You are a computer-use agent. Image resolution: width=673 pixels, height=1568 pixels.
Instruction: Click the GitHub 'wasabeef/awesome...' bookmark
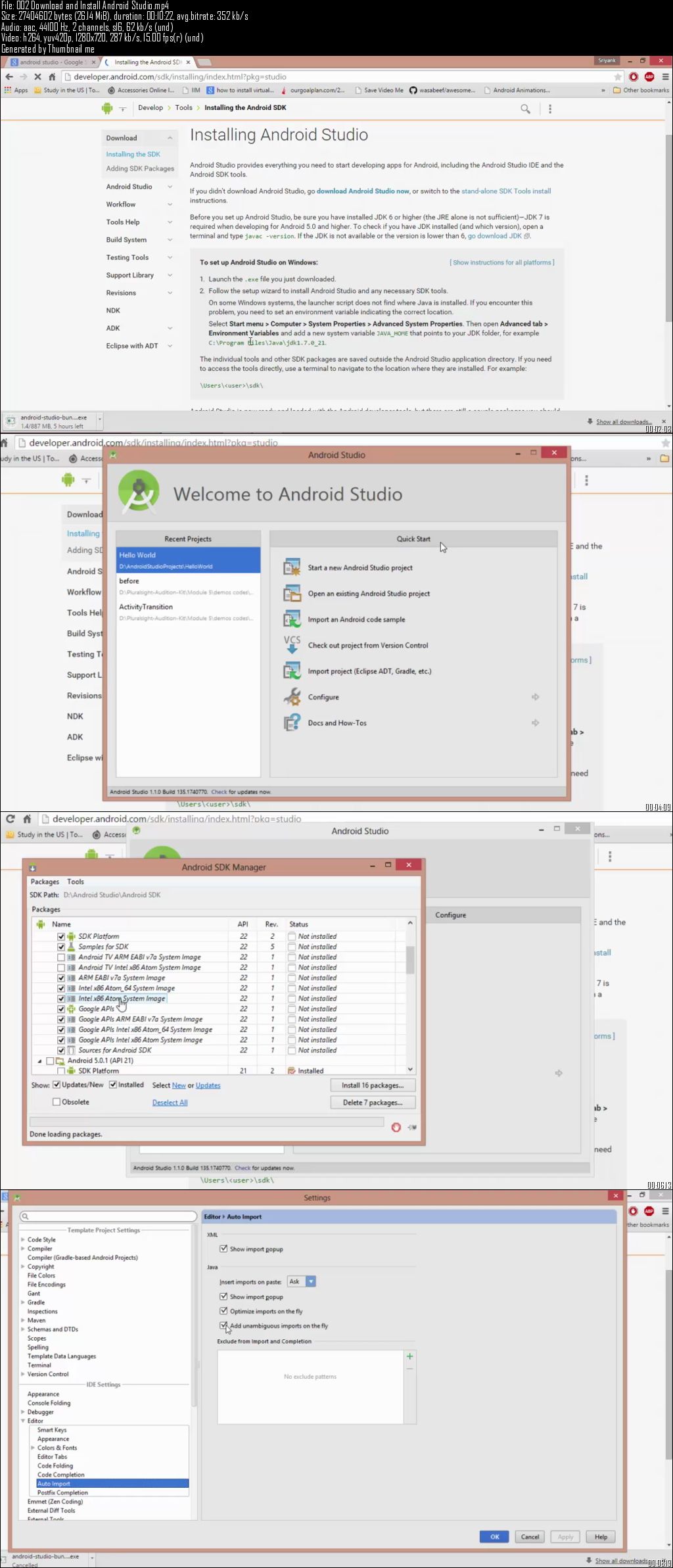[442, 90]
